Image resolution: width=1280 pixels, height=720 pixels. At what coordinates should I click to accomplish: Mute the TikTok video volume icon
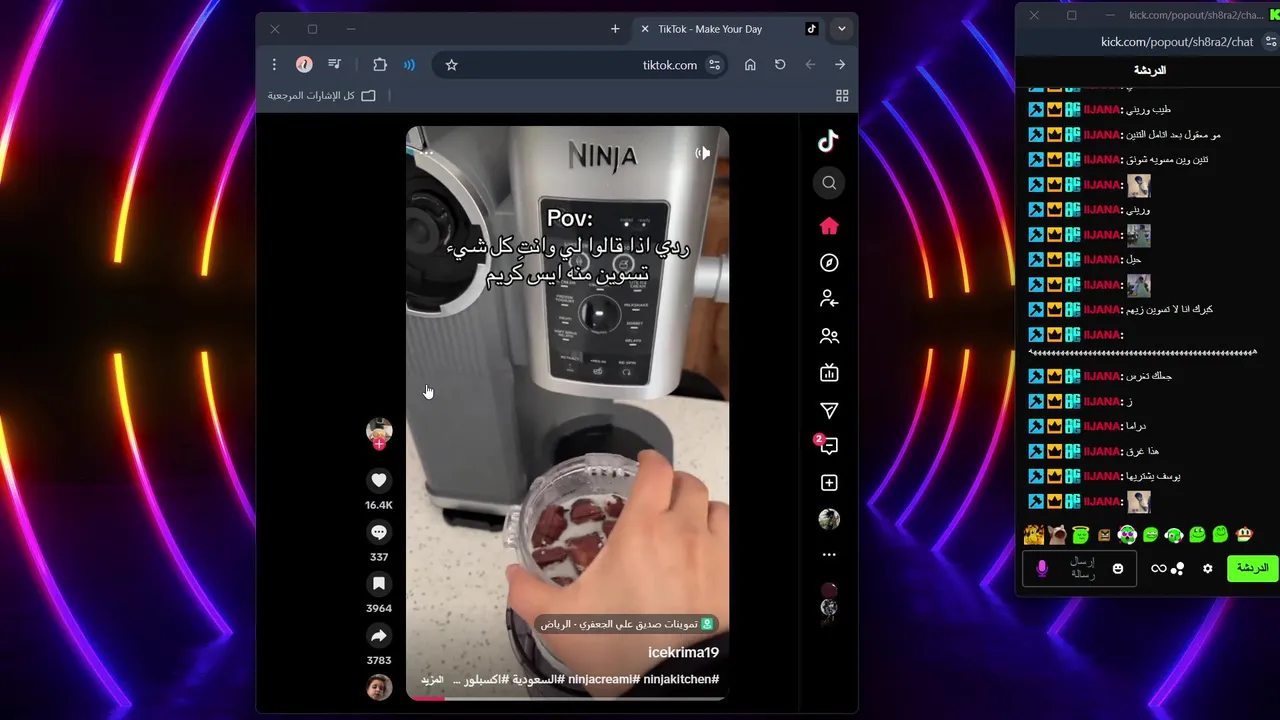[703, 153]
